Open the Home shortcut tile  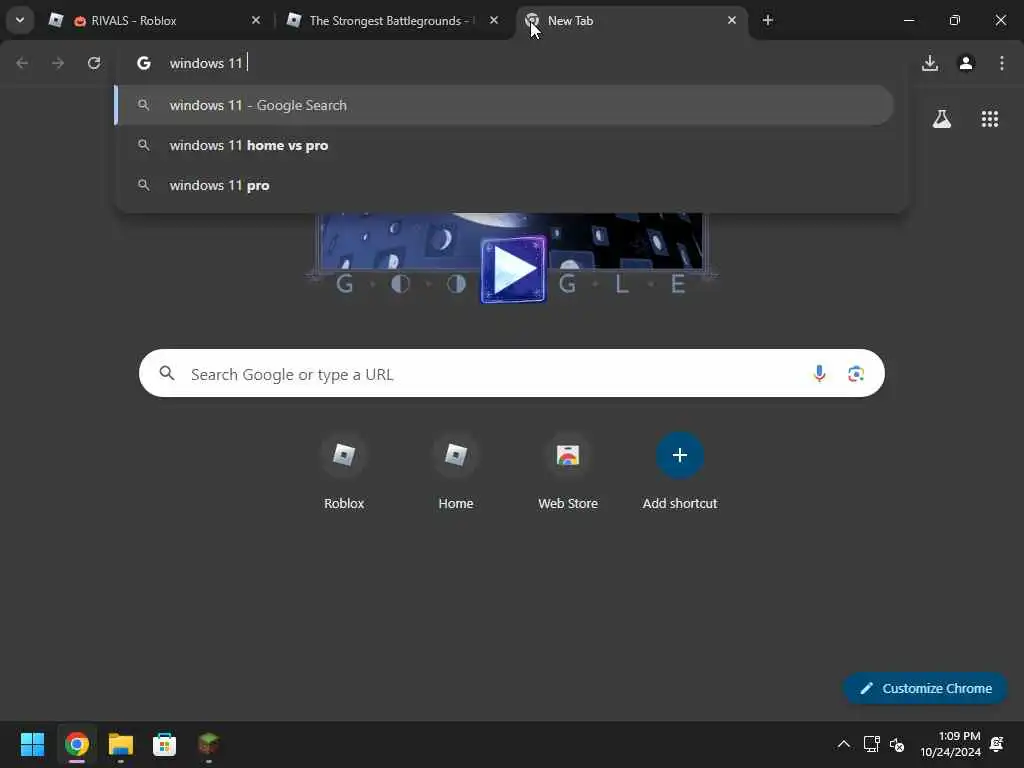[x=456, y=472]
